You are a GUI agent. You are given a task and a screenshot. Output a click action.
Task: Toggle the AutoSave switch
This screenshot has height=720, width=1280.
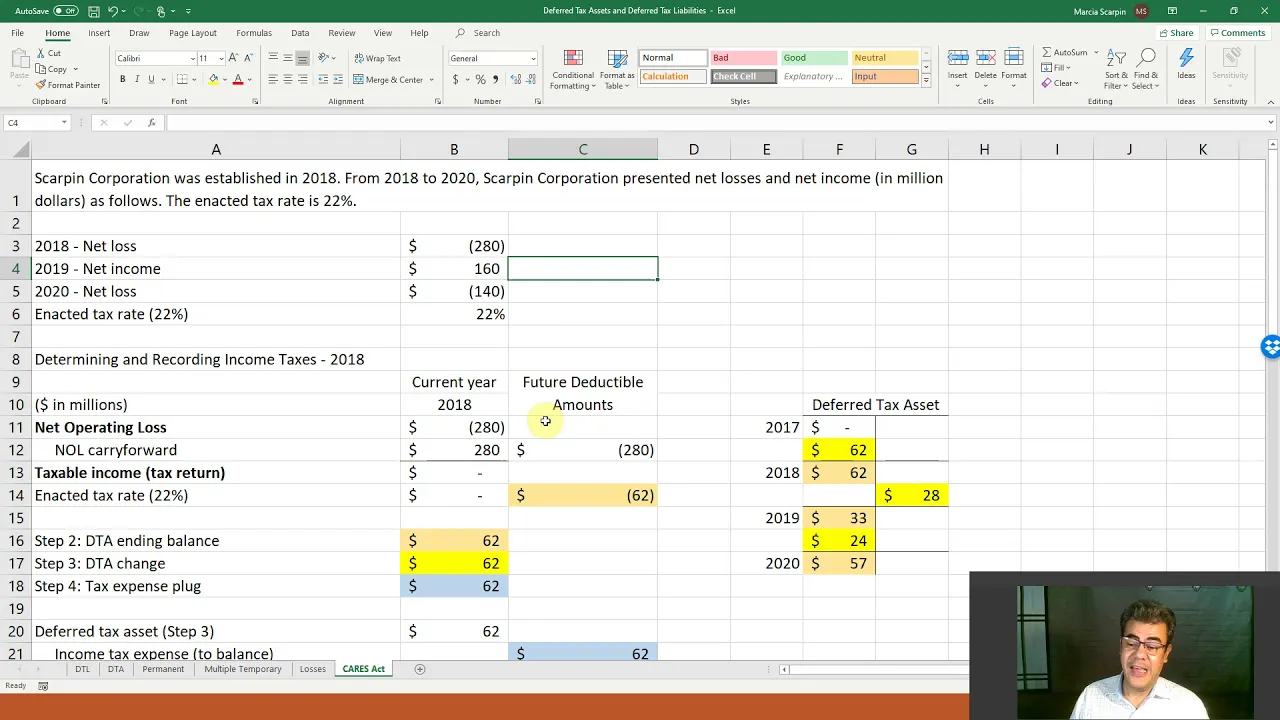66,11
